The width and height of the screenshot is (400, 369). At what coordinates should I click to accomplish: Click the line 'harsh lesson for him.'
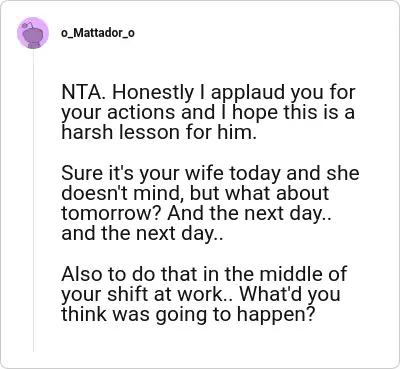[x=159, y=132]
